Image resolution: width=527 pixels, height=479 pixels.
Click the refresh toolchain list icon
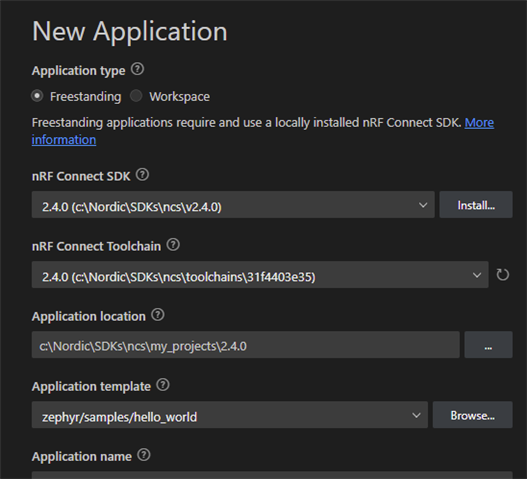point(502,275)
